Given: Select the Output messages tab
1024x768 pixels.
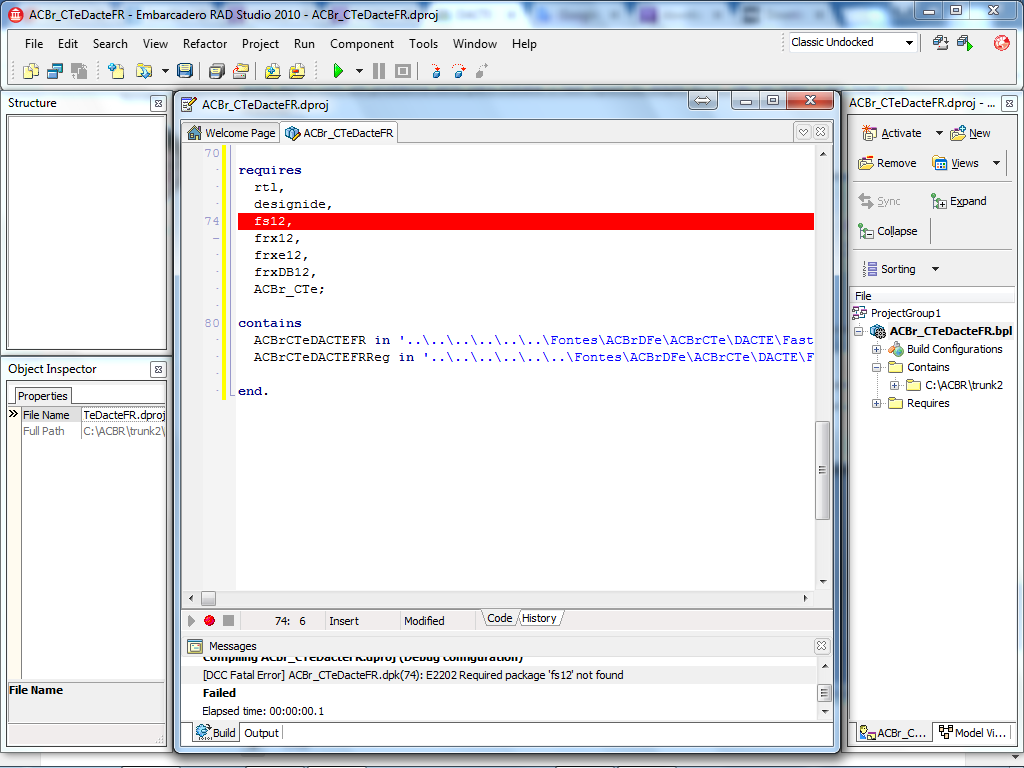Looking at the screenshot, I should [x=261, y=733].
